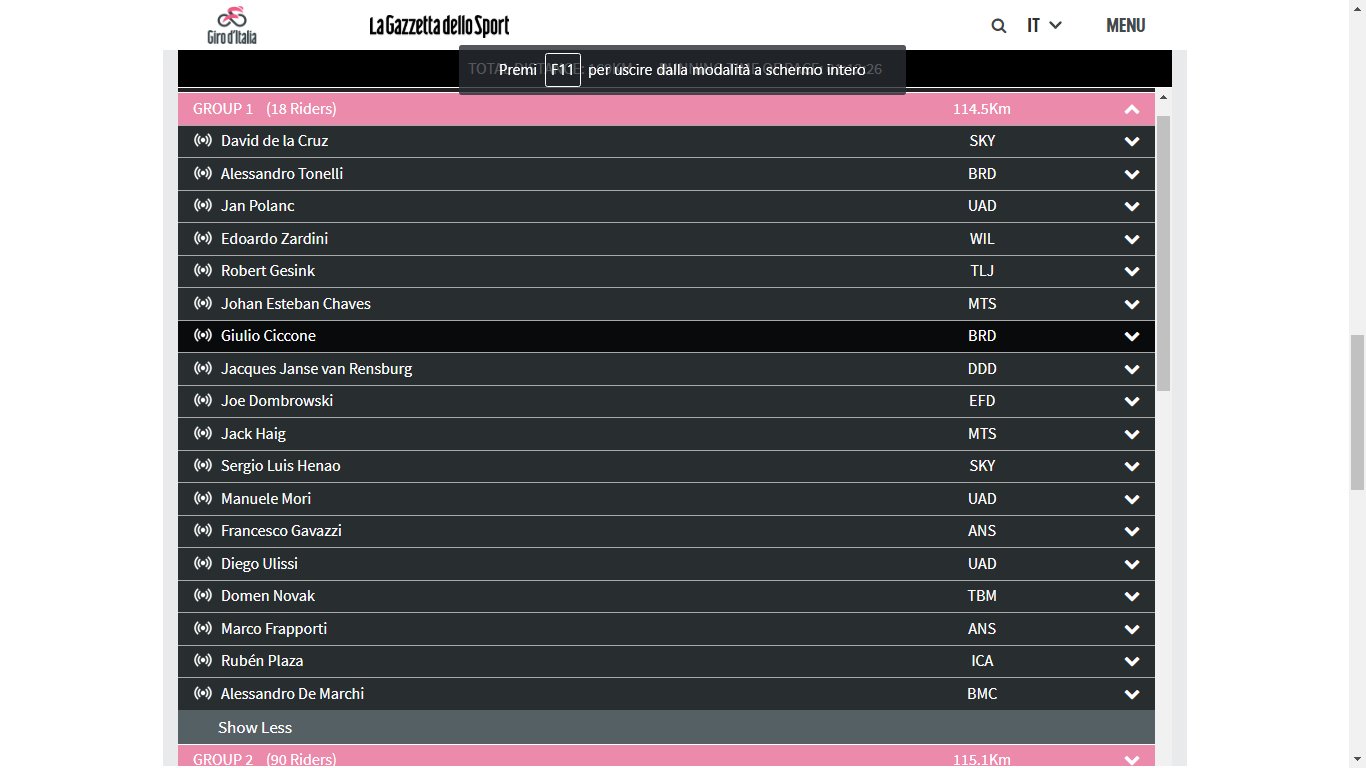Click live signal icon beside Jan Polanc
Screen dimensions: 1366x768
tap(203, 206)
